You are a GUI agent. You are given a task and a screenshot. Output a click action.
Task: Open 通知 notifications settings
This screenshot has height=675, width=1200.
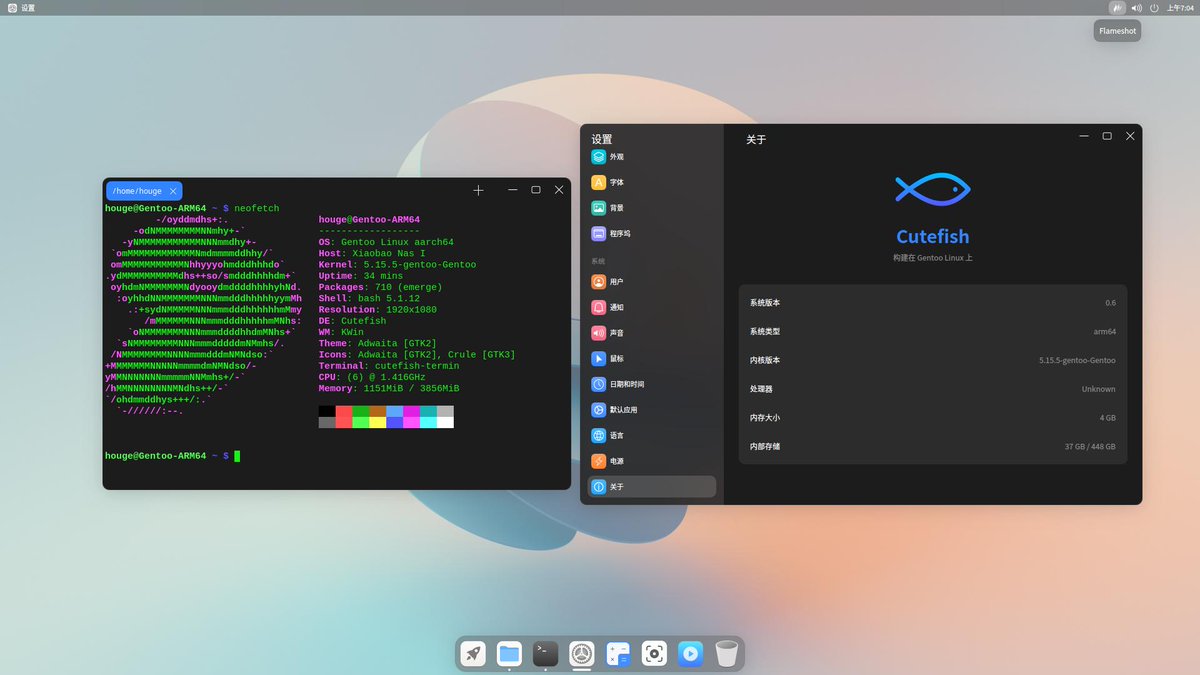[652, 307]
